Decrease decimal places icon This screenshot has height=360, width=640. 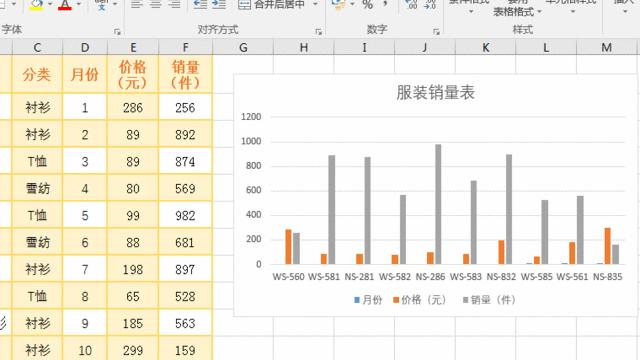430,4
